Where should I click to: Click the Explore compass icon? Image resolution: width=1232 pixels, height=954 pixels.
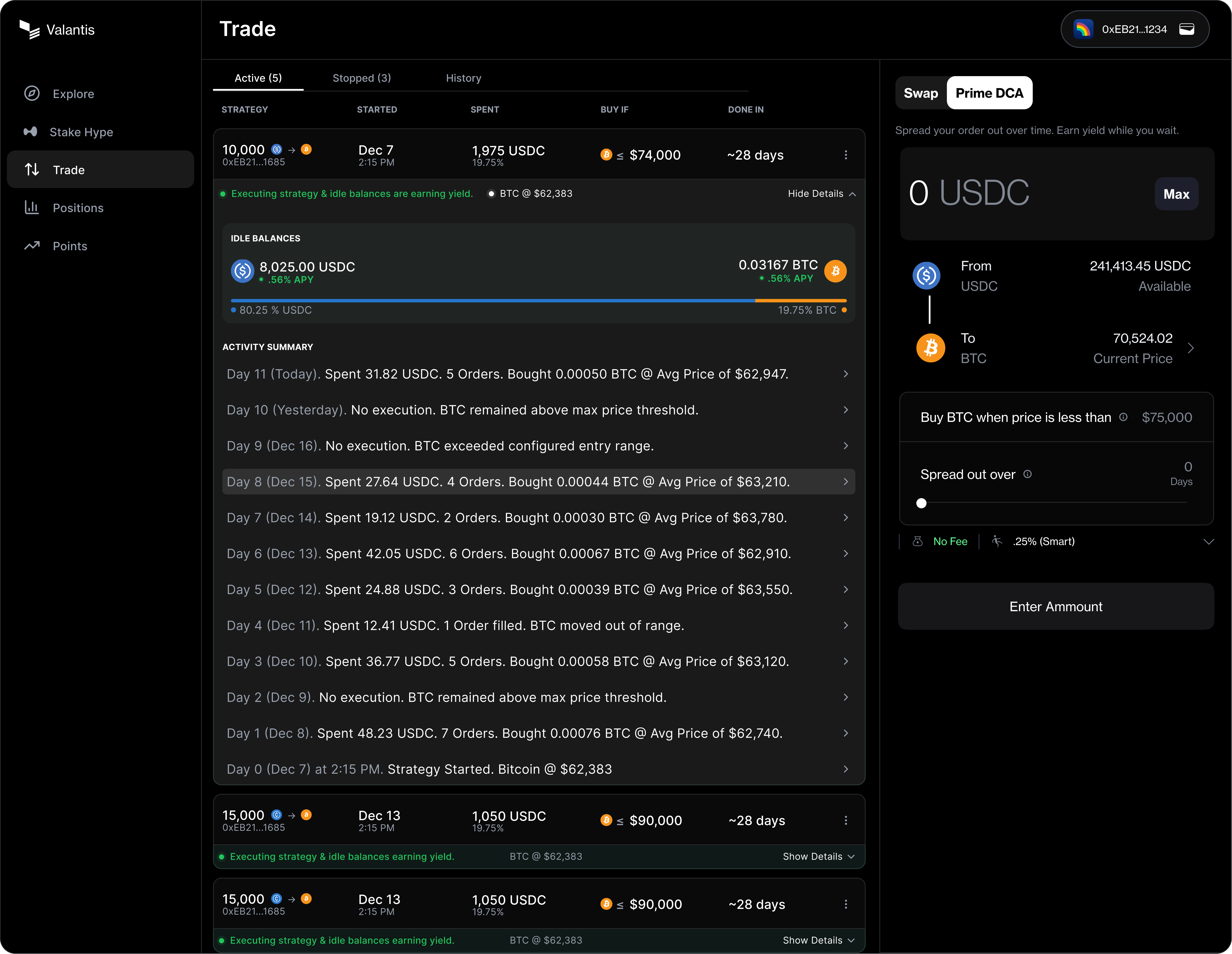[x=32, y=93]
